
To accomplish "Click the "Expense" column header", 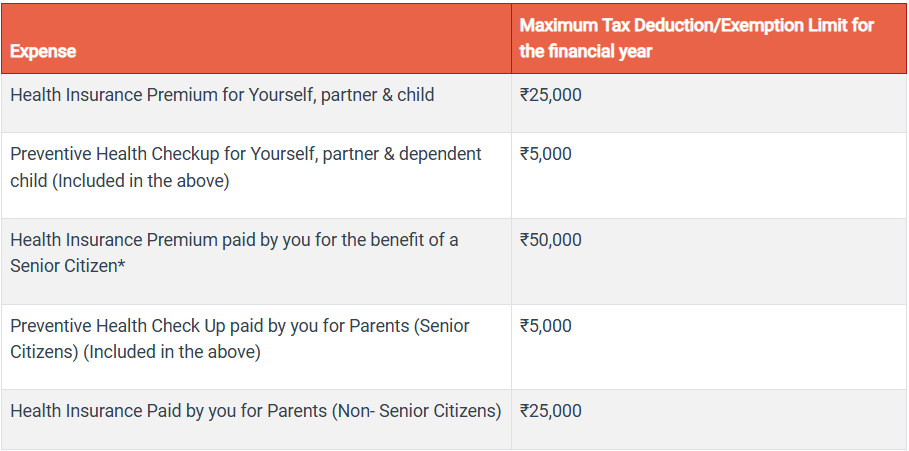I will point(43,51).
